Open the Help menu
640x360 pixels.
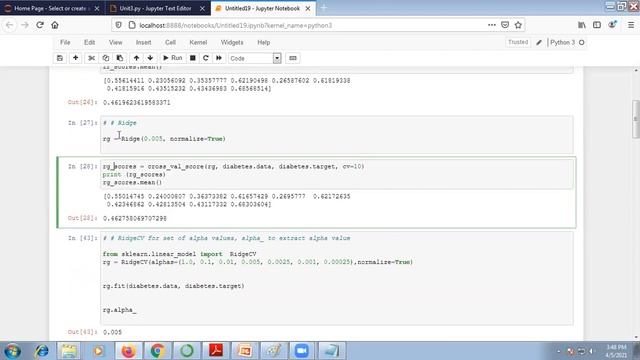[263, 42]
